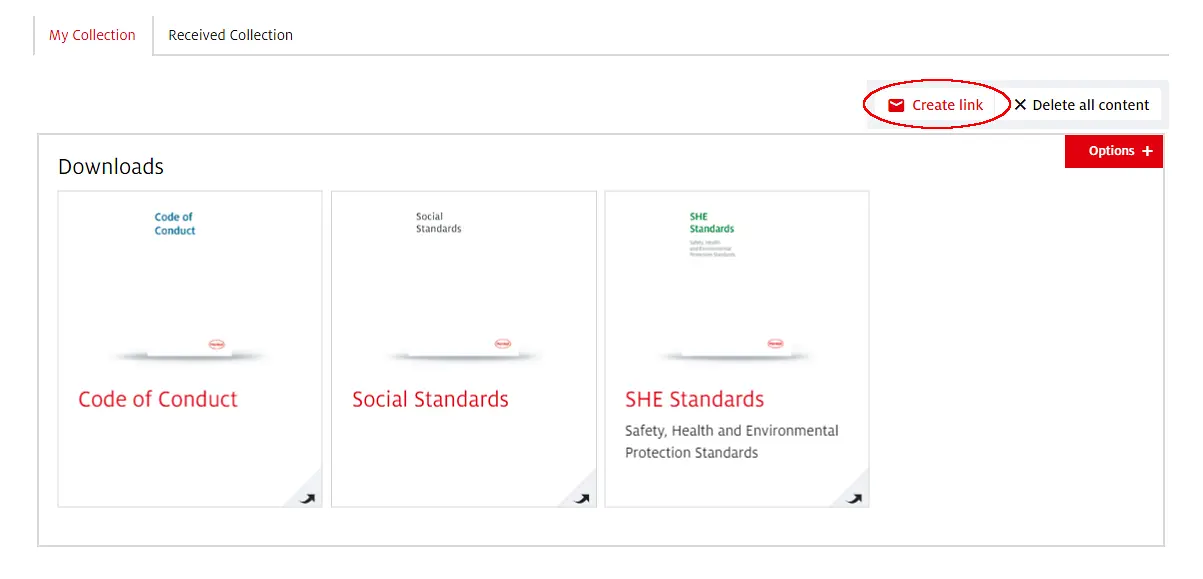Click the Create link button
Image resolution: width=1203 pixels, height=579 pixels.
[x=936, y=104]
